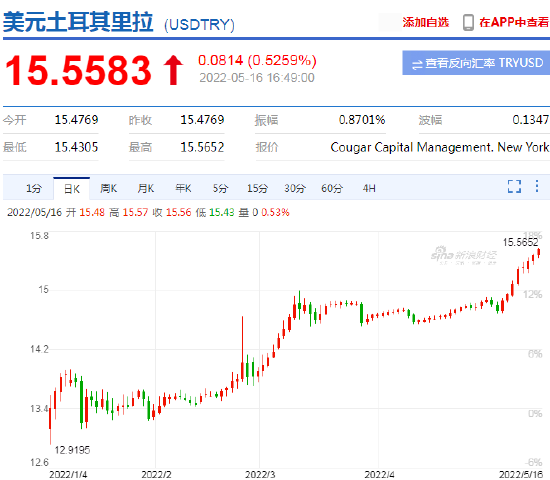This screenshot has height=480, width=550.
Task: Click the change value 0.0814 (0.5259%)
Action: pyautogui.click(x=257, y=60)
